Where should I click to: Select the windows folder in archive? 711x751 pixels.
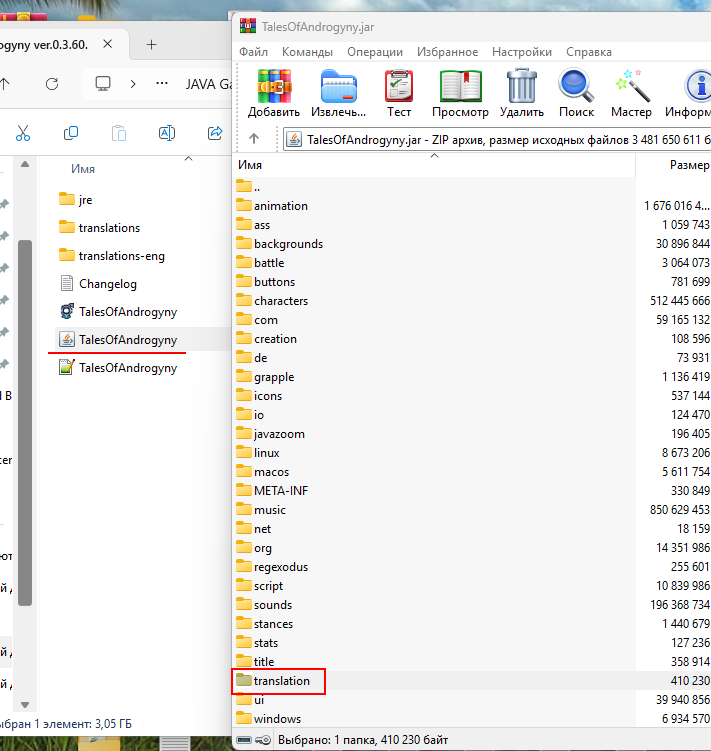(x=269, y=718)
